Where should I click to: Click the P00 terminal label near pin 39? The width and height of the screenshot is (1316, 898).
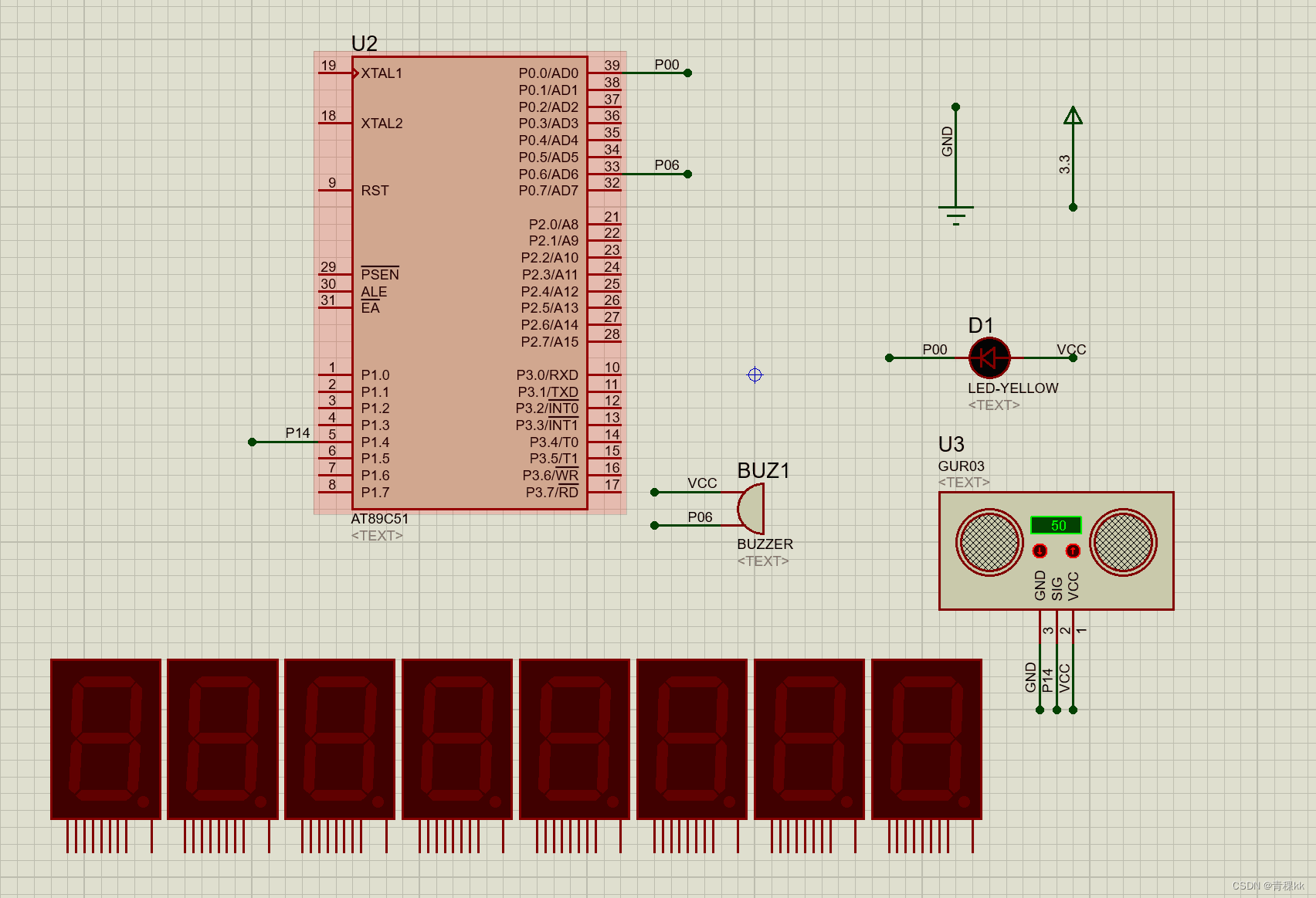coord(666,65)
